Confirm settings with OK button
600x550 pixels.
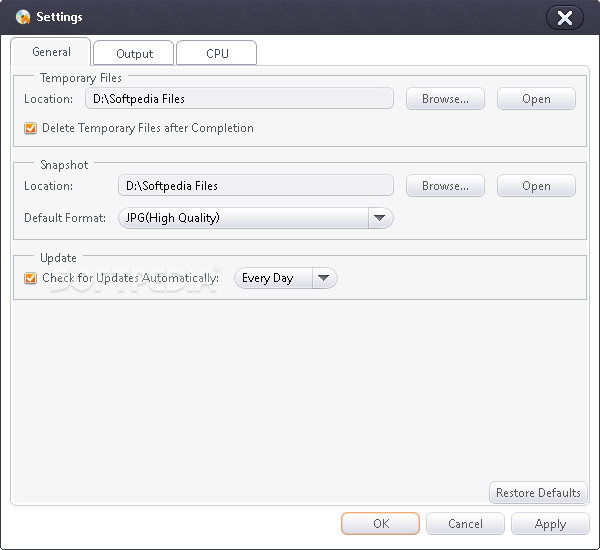[x=381, y=523]
